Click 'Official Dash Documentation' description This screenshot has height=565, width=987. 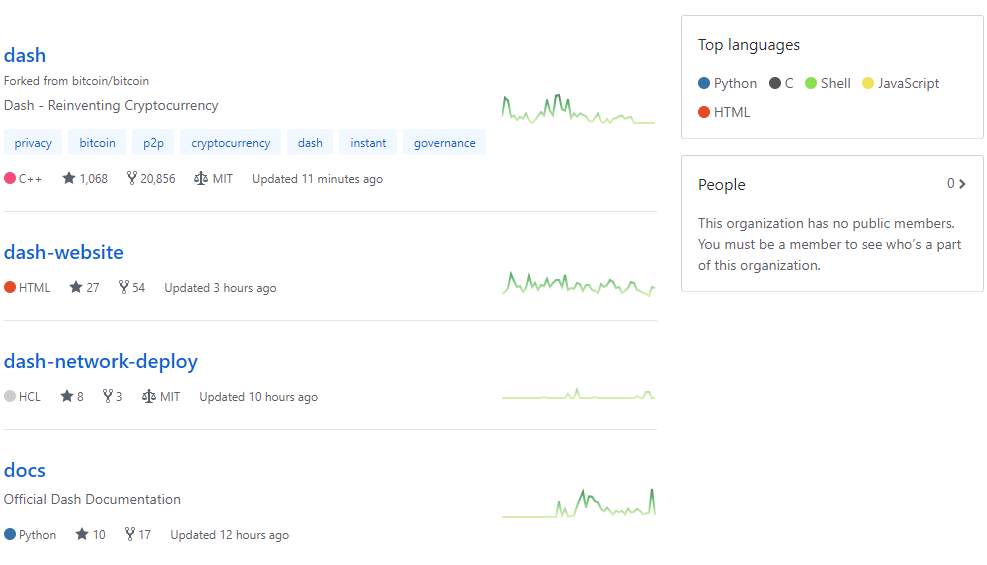tap(92, 499)
